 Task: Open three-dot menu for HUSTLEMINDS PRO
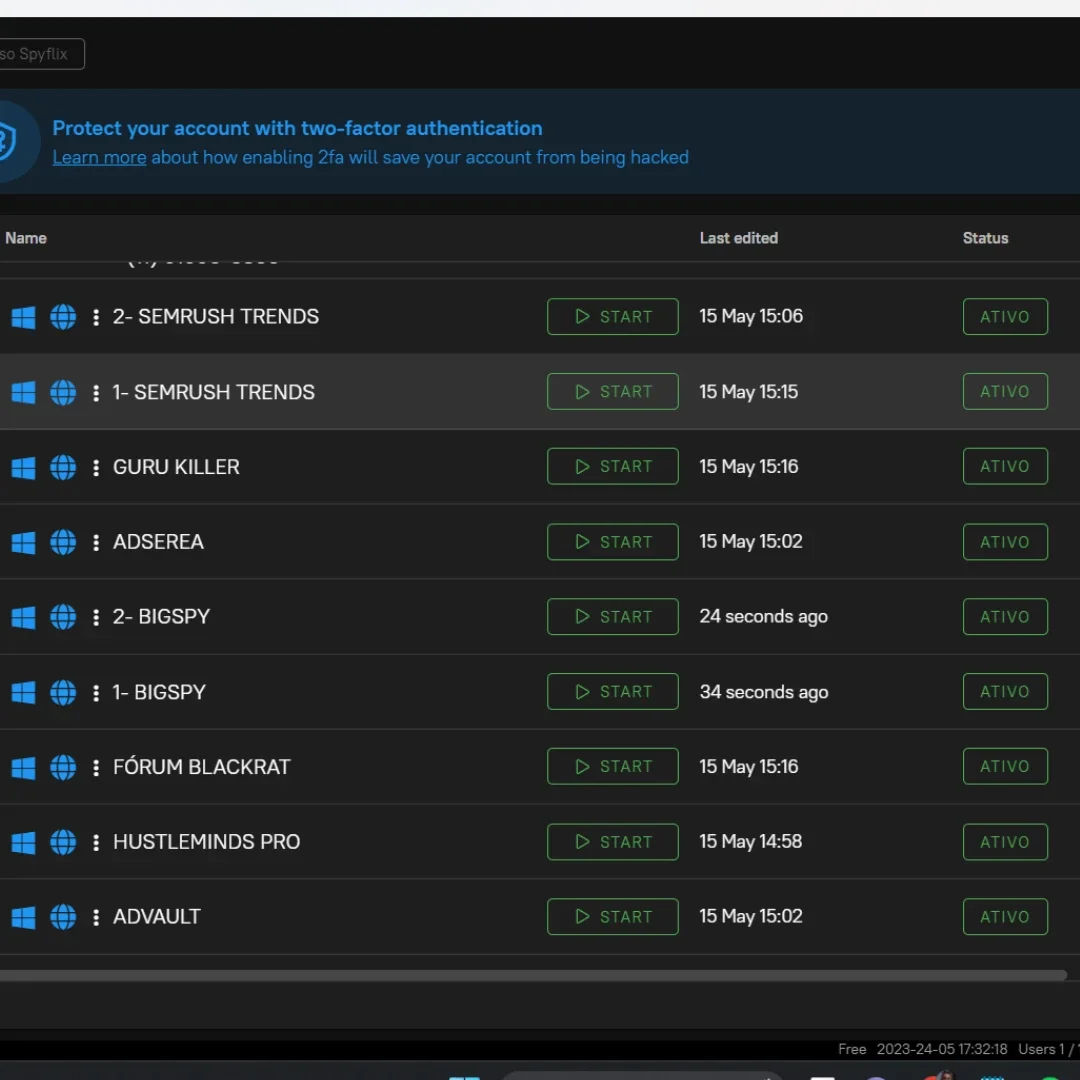96,842
